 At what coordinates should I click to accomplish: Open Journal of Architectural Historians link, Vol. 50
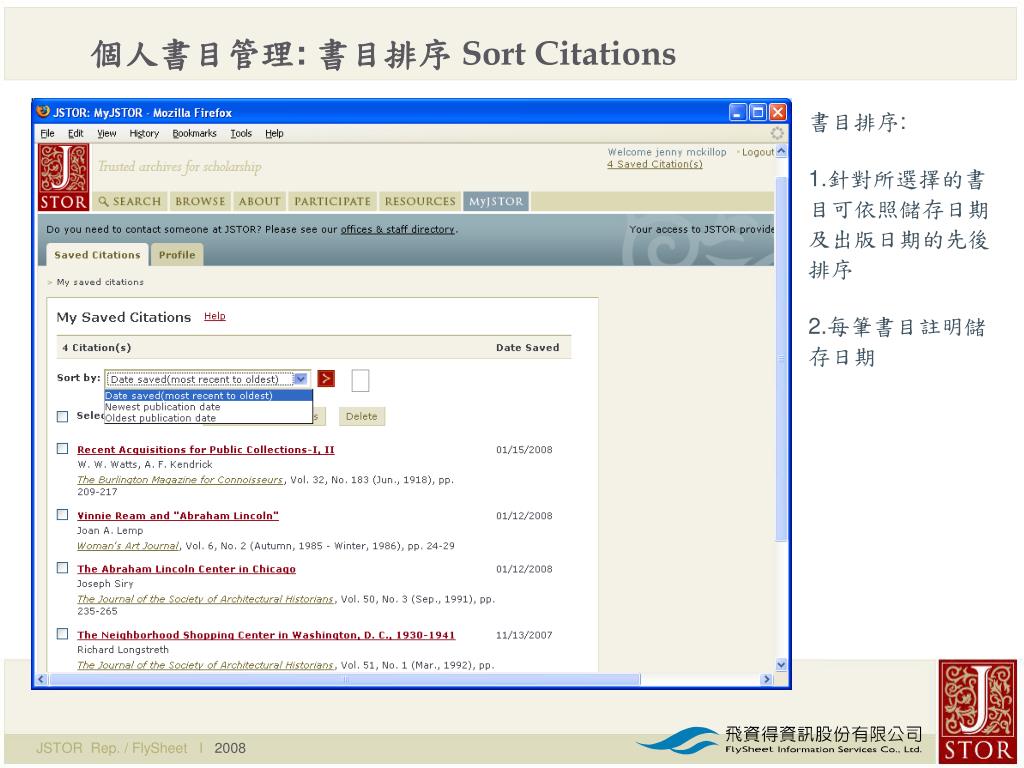(206, 599)
